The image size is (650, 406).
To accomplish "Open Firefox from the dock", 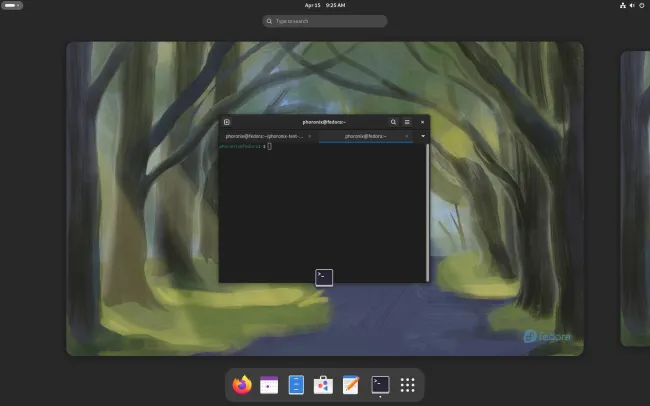I will 242,384.
